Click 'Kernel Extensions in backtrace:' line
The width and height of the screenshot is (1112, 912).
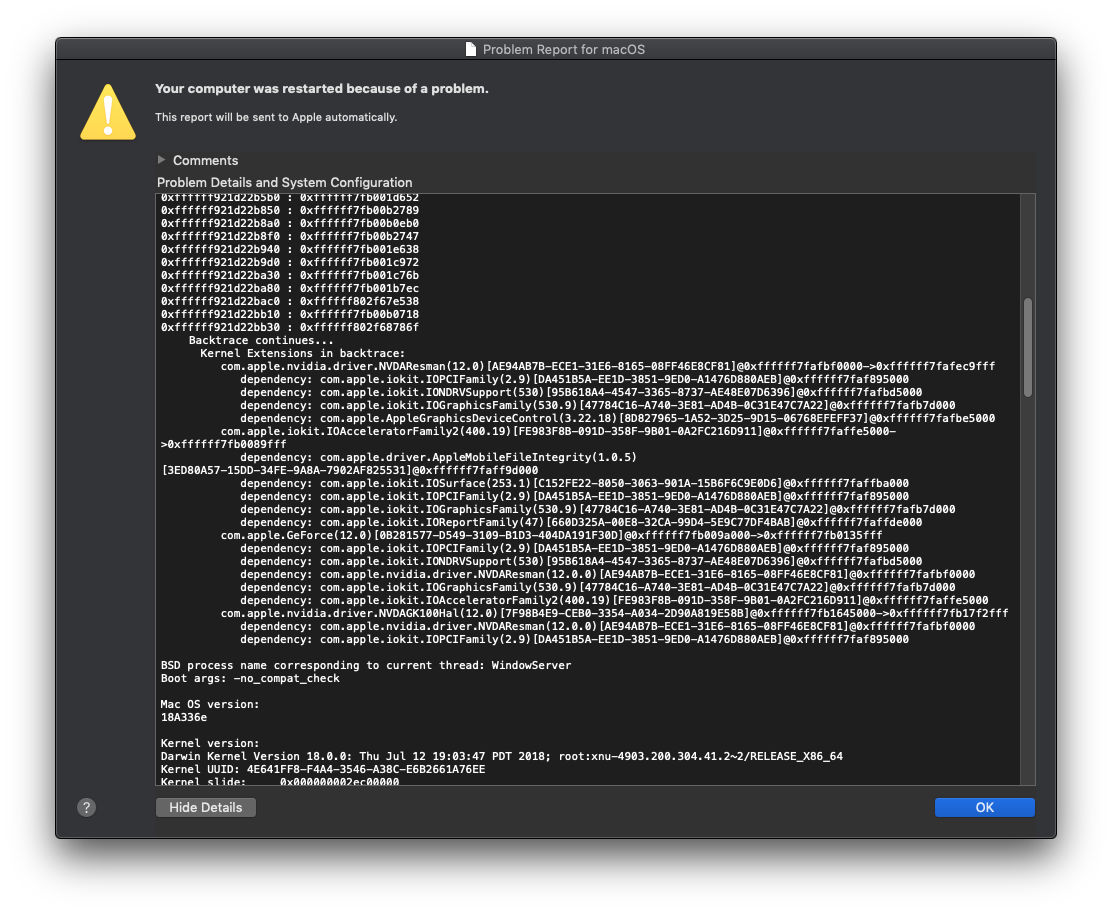pyautogui.click(x=303, y=353)
